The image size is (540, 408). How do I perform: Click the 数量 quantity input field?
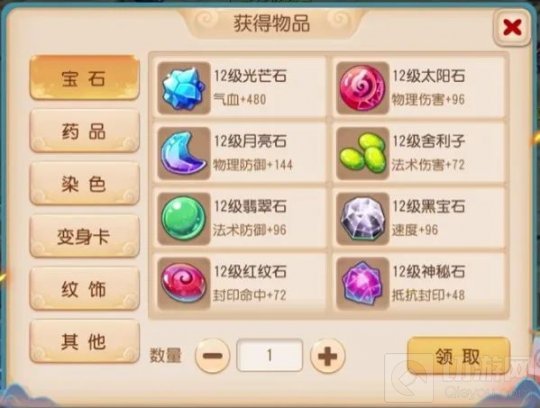point(270,355)
